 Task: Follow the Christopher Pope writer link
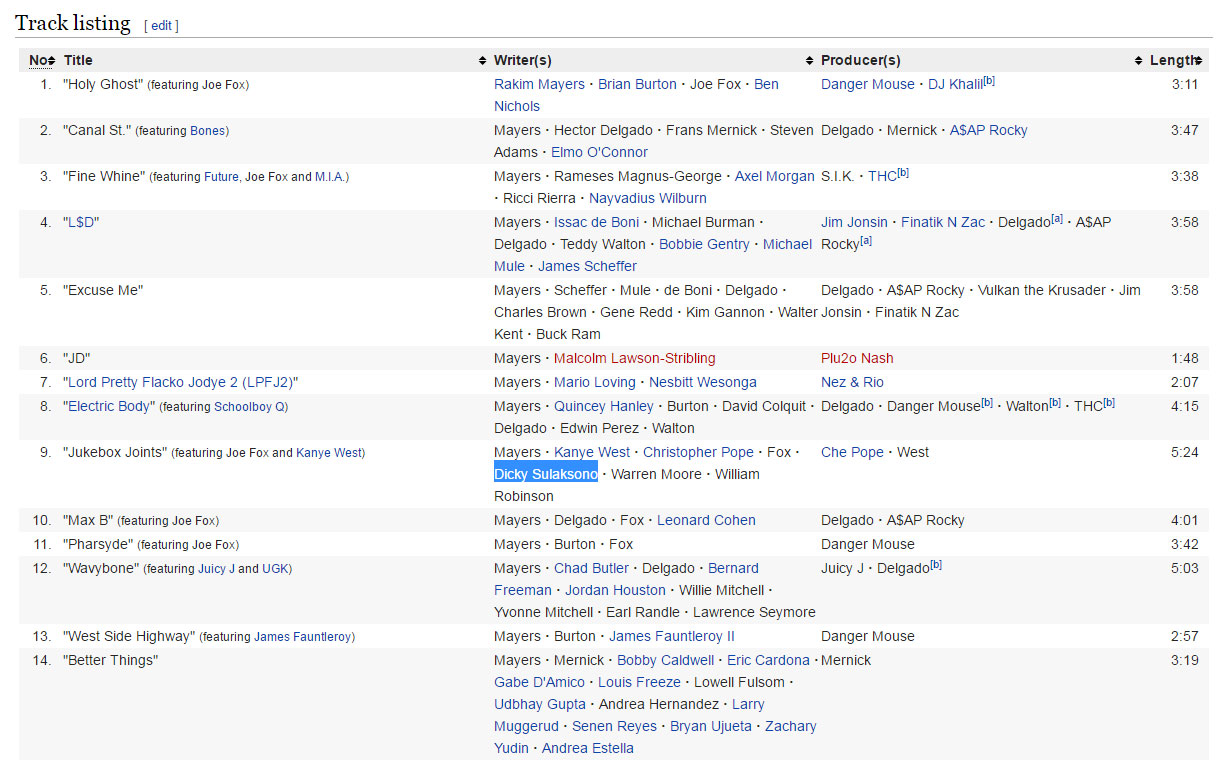point(698,452)
